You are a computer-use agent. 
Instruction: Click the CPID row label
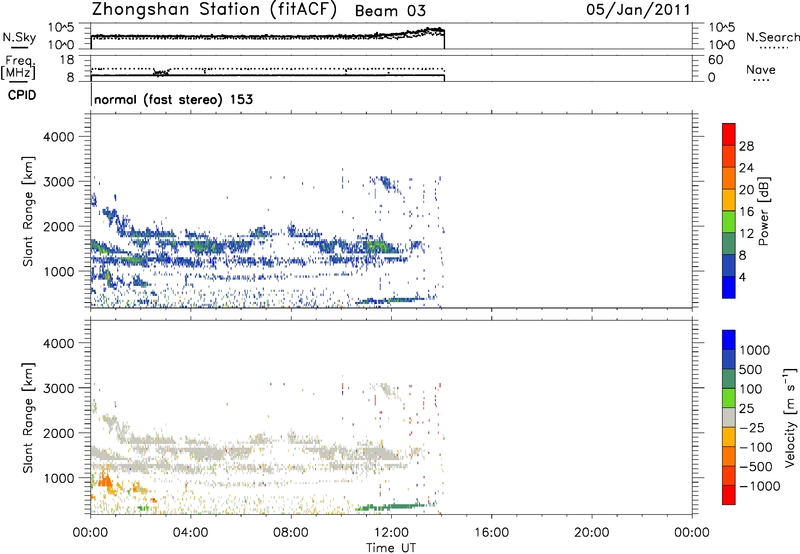tap(22, 95)
